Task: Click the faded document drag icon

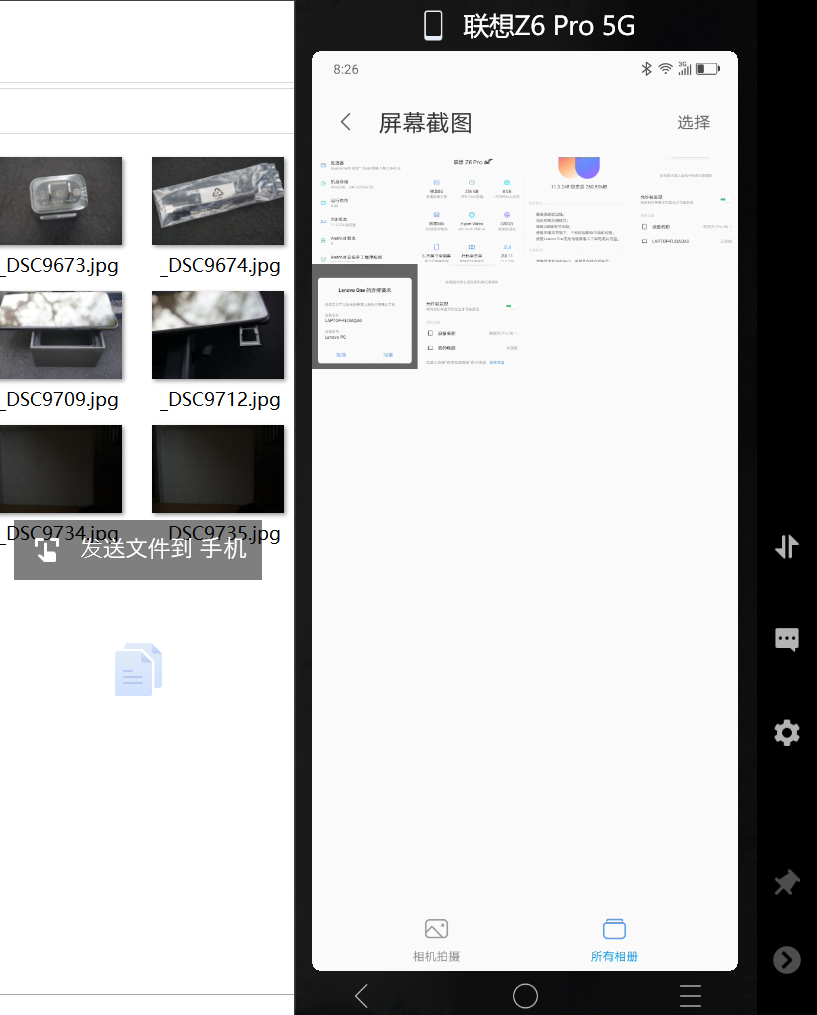Action: (x=139, y=669)
